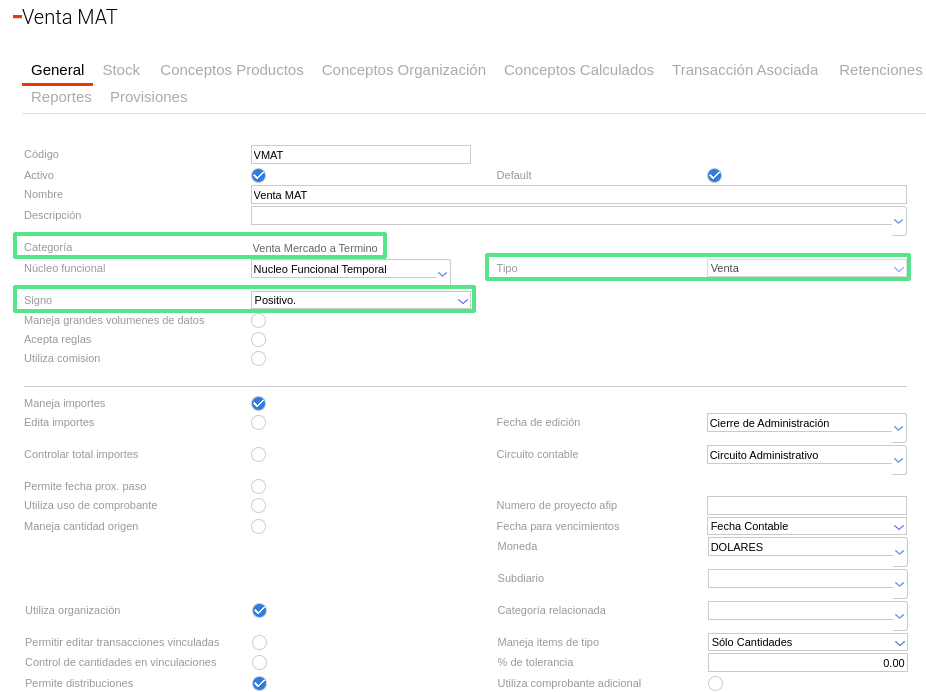This screenshot has width=926, height=692.
Task: Click the Numero de proyecto afip field
Action: [806, 506]
